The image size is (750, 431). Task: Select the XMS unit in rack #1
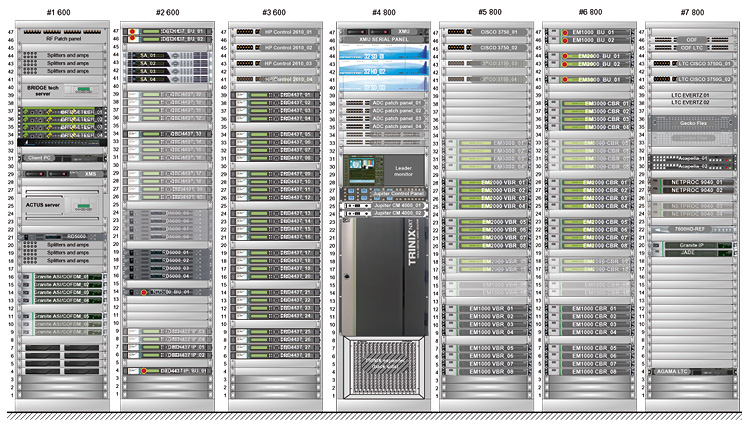(x=63, y=174)
